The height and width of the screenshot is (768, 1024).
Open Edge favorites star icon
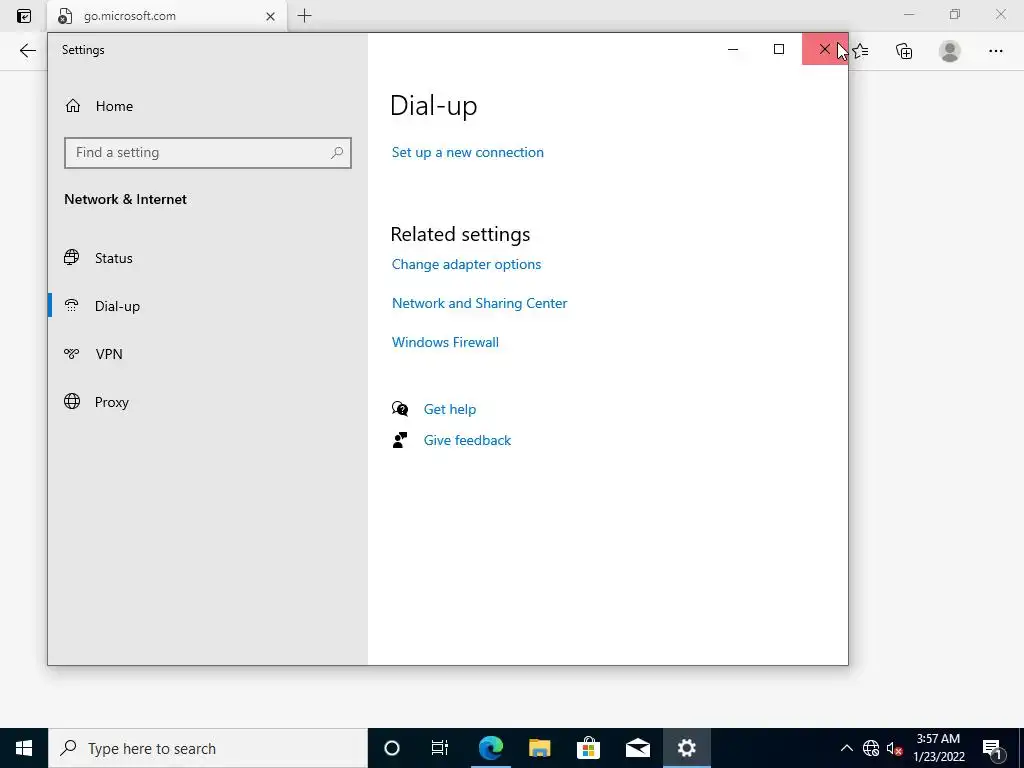click(861, 51)
